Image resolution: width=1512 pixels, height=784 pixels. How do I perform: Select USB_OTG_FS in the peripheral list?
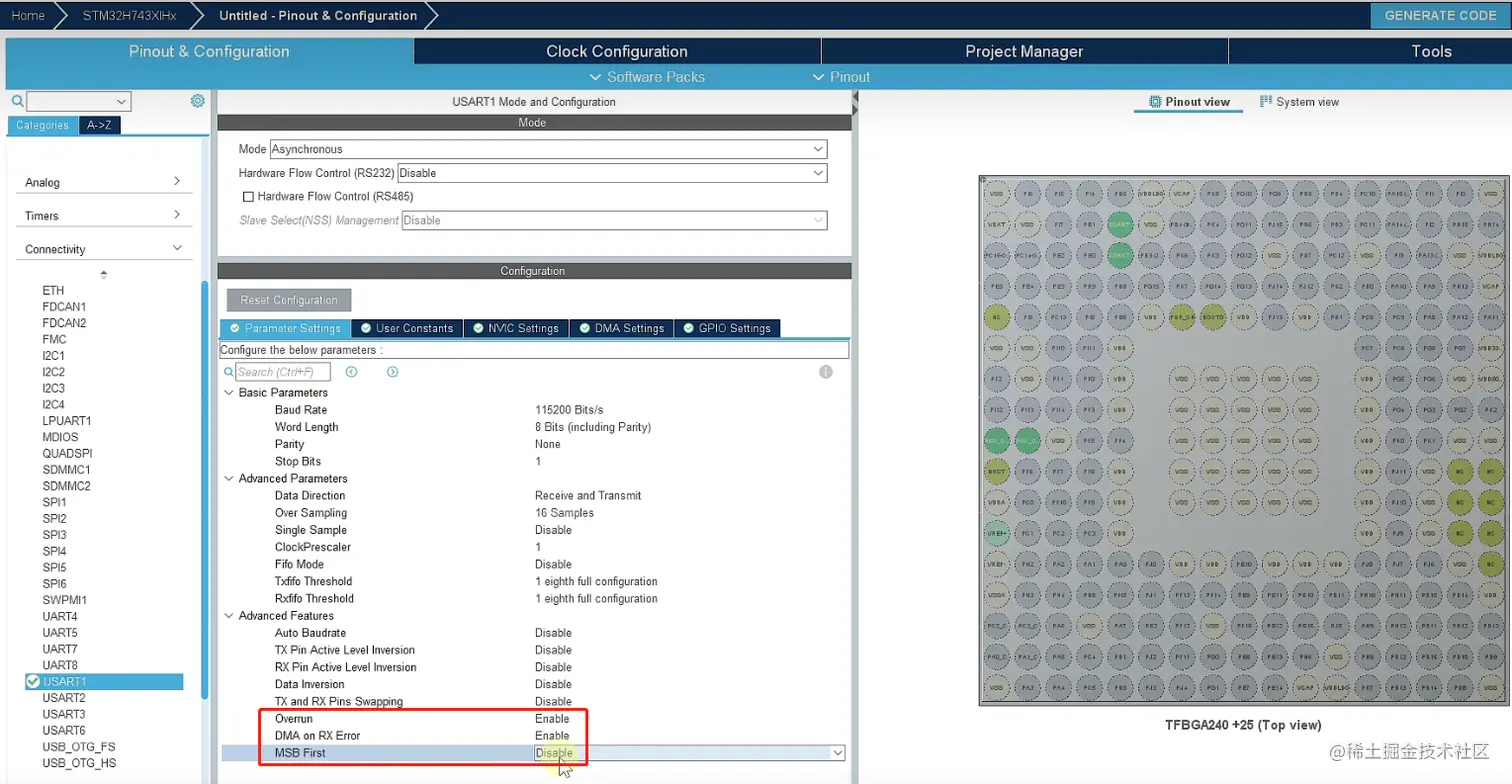coord(78,747)
